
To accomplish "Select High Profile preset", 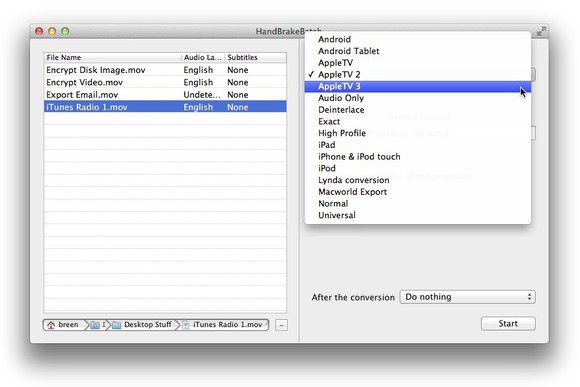I will coord(418,133).
